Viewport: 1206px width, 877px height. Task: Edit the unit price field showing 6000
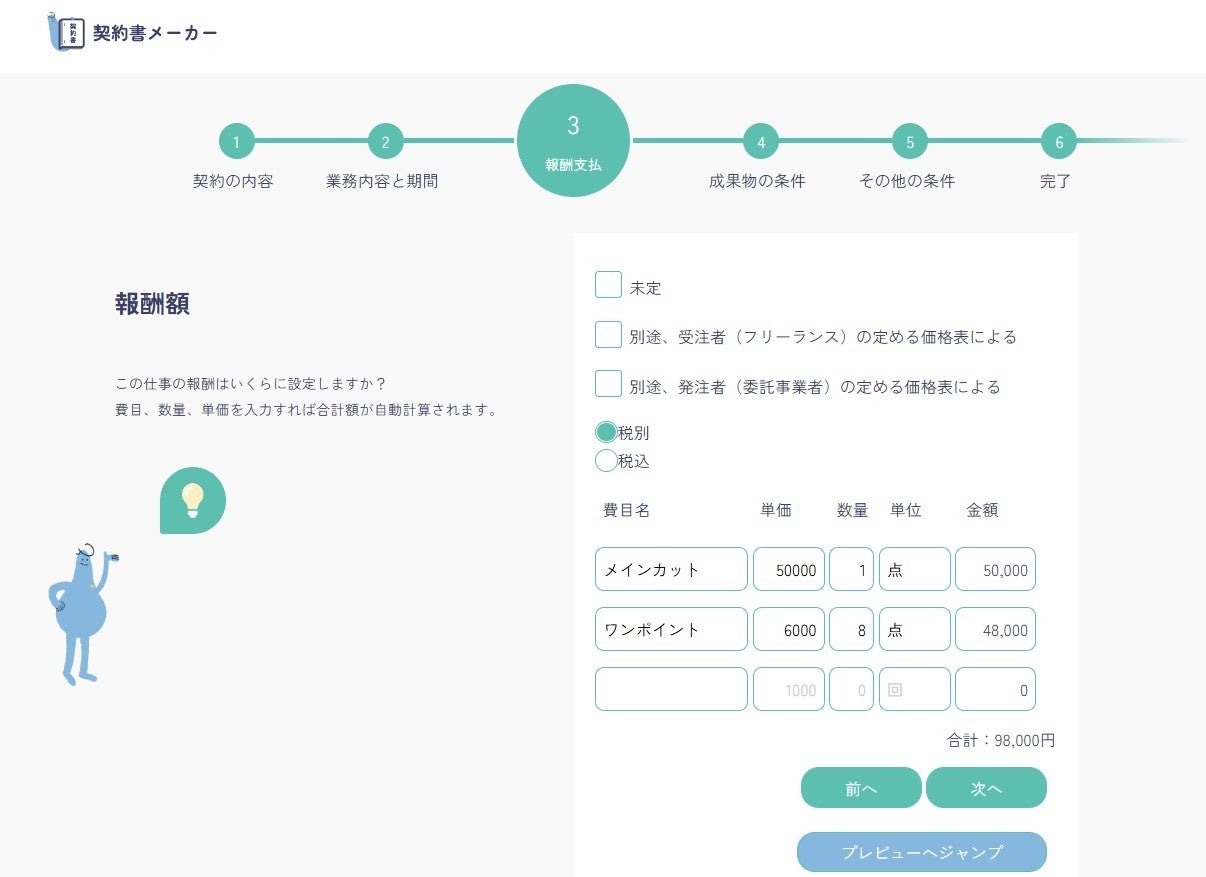(x=789, y=629)
